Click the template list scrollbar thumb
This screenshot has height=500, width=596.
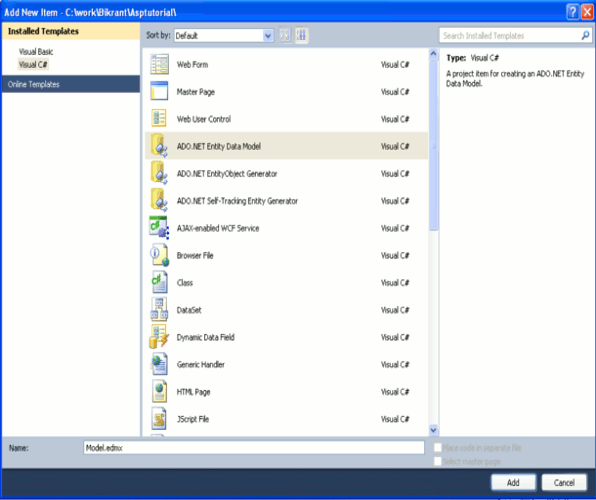click(x=433, y=145)
